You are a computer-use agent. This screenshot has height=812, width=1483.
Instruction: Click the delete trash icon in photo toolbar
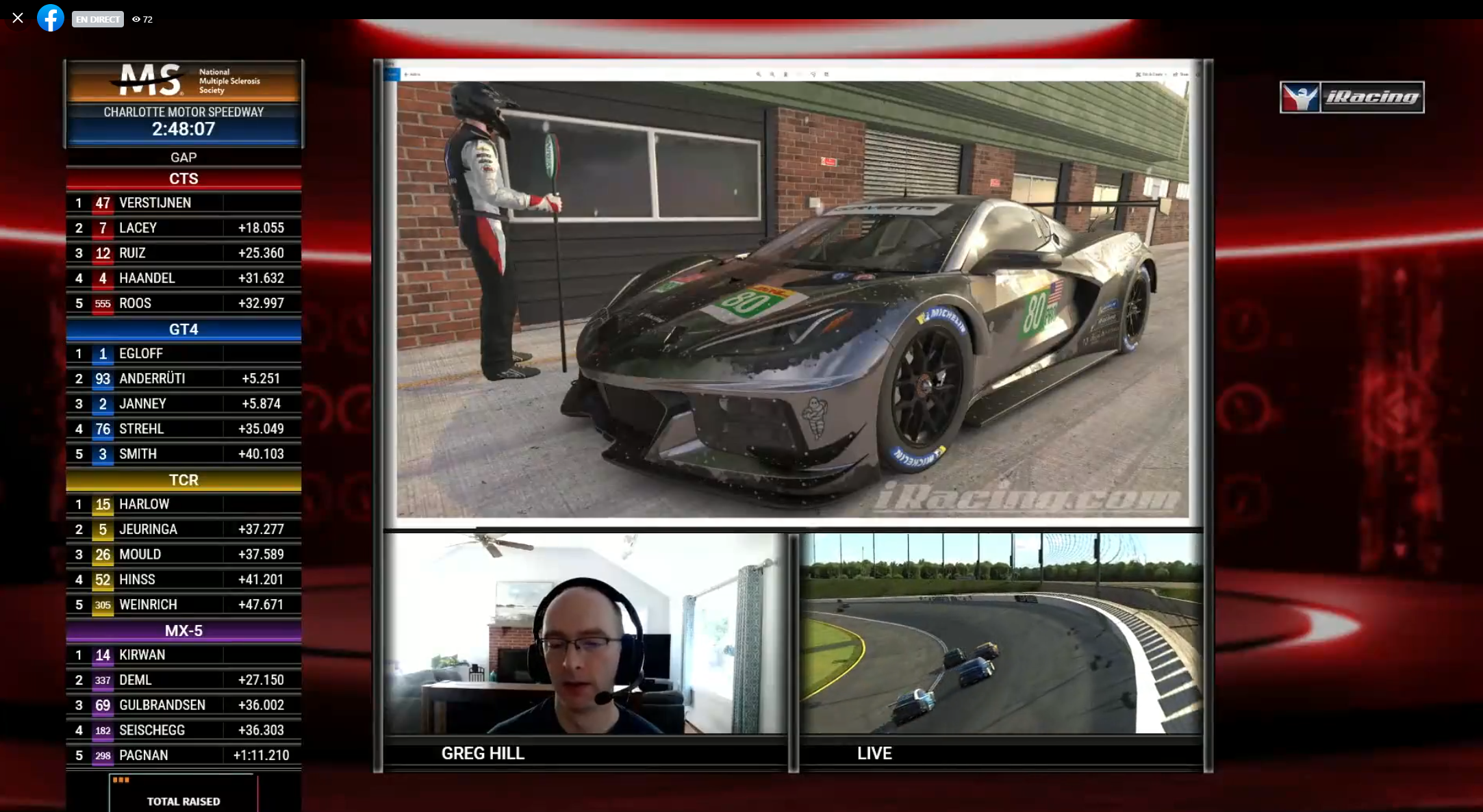[x=785, y=74]
